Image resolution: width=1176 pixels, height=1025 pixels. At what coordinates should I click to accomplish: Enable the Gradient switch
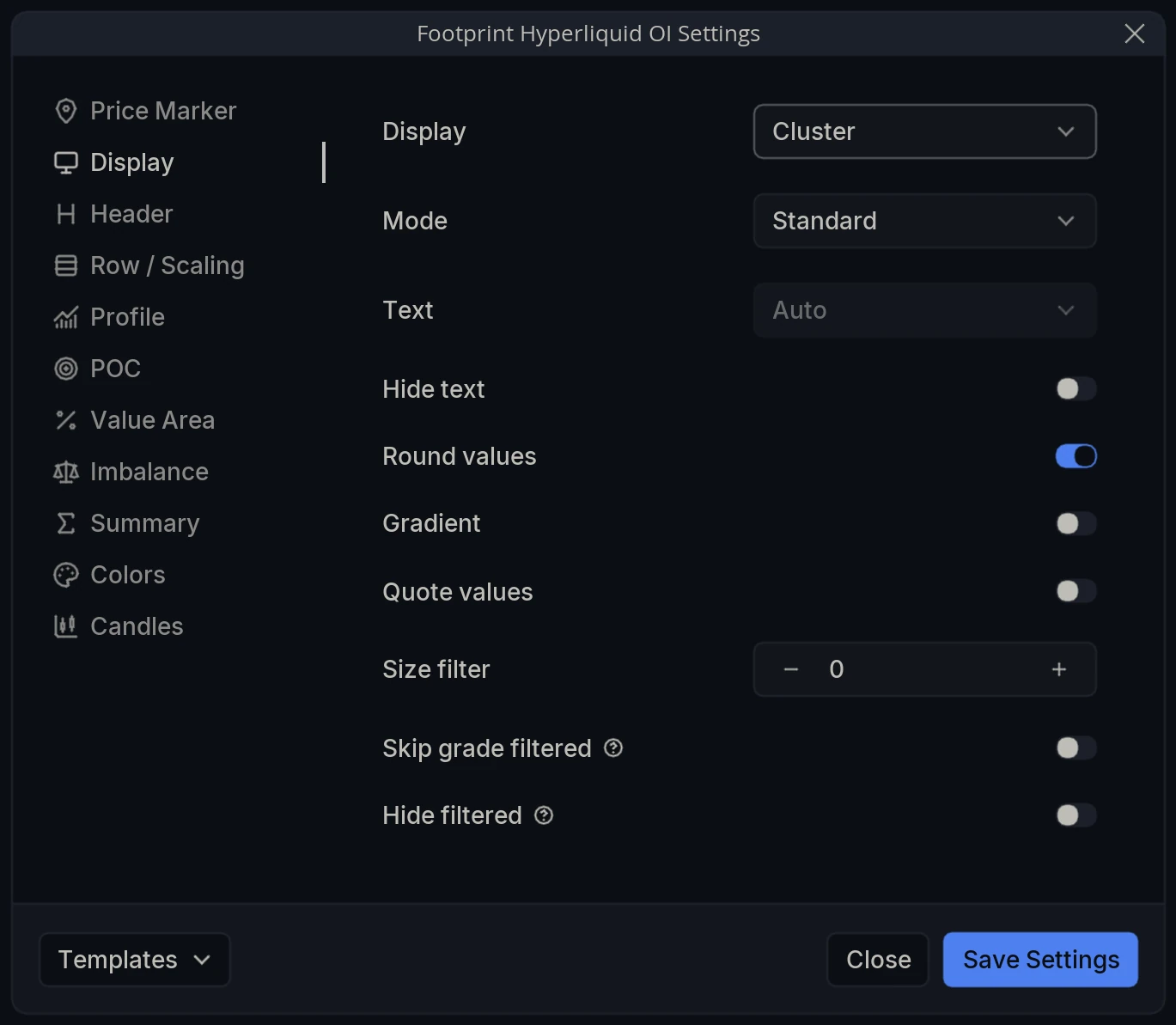click(x=1076, y=523)
